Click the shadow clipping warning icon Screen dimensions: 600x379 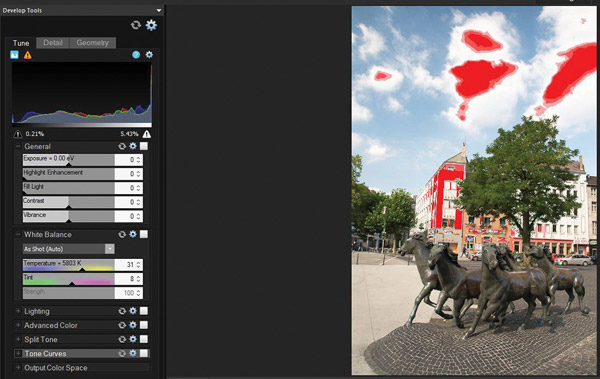tap(18, 134)
